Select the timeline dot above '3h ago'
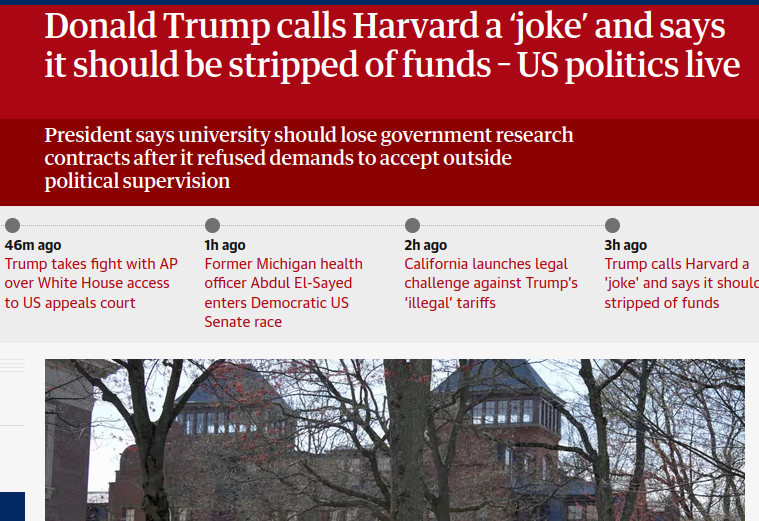This screenshot has width=759, height=521. pos(612,225)
